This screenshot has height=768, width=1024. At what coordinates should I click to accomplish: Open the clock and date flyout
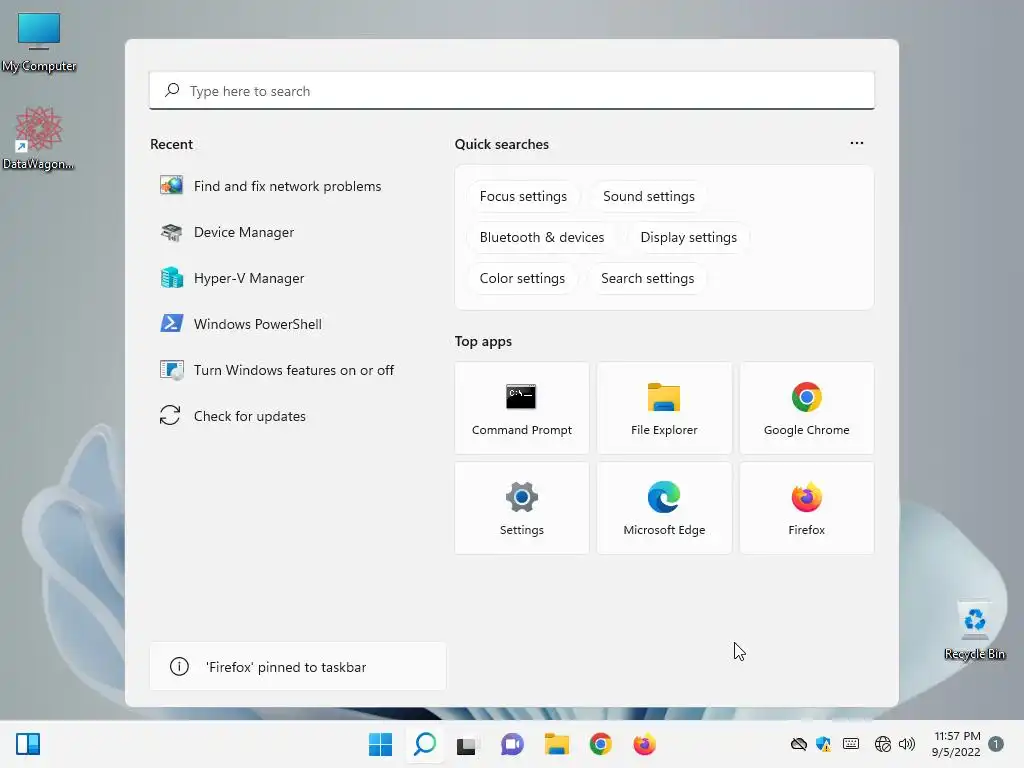click(956, 744)
